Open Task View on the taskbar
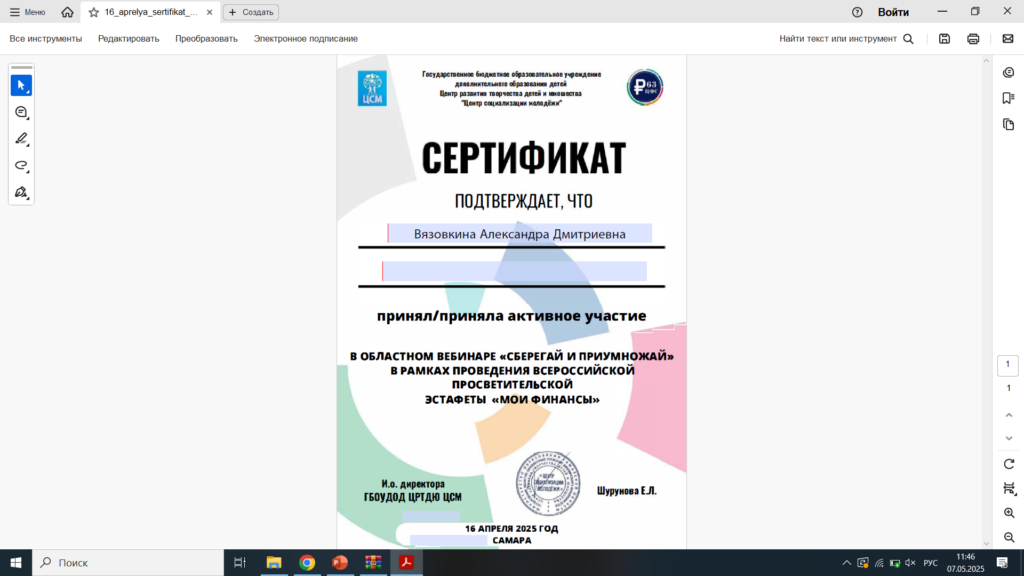The height and width of the screenshot is (576, 1024). 240,562
